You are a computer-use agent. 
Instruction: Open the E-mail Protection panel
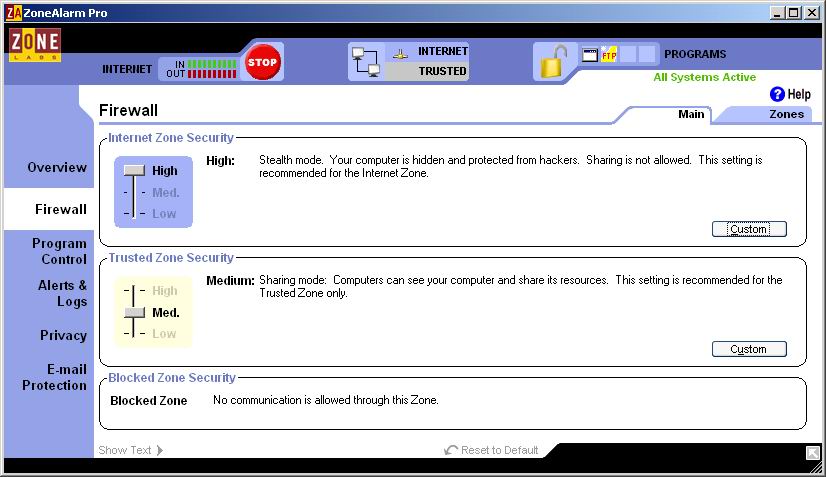(x=54, y=377)
